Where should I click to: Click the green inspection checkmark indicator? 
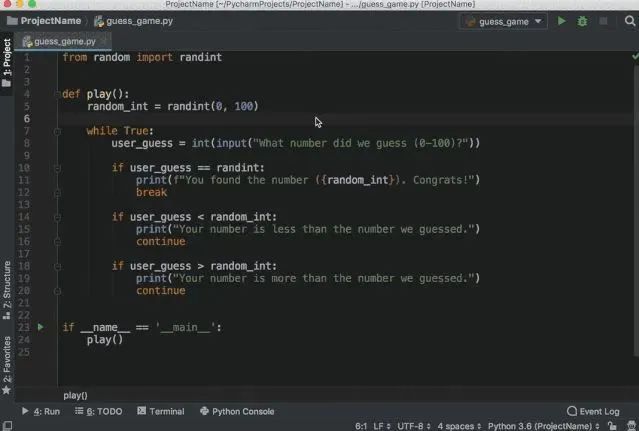635,56
